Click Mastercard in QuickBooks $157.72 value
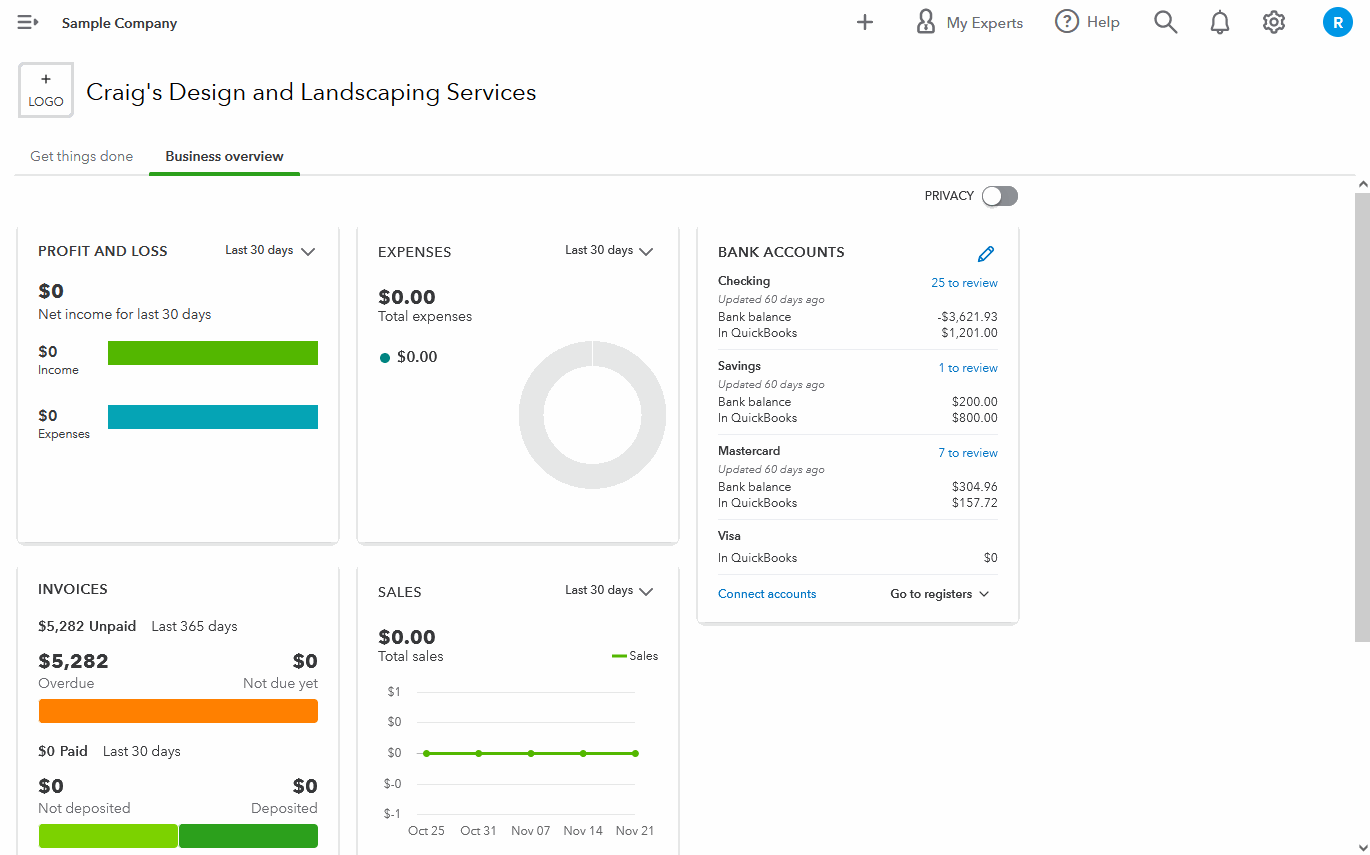 point(974,503)
